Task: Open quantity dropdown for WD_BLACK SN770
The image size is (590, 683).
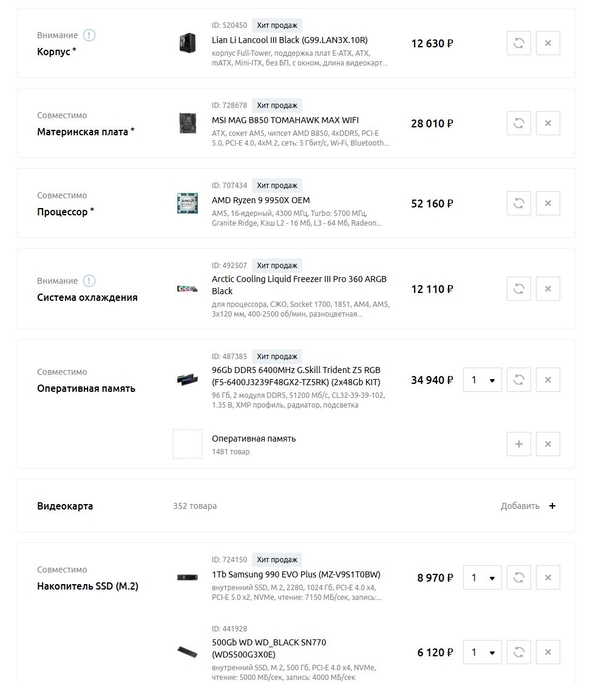Action: 482,652
